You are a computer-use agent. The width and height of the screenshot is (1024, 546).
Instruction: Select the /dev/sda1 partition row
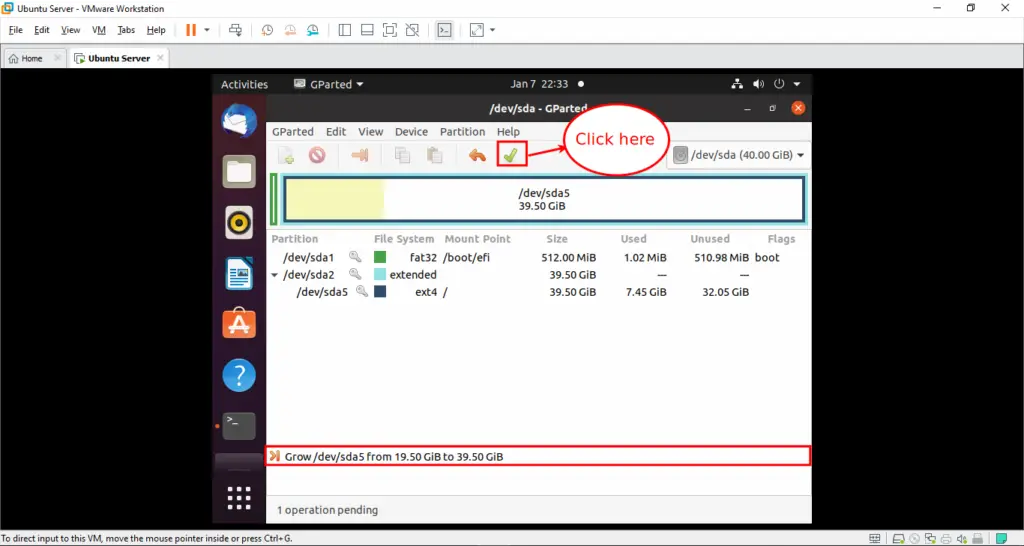tap(539, 257)
